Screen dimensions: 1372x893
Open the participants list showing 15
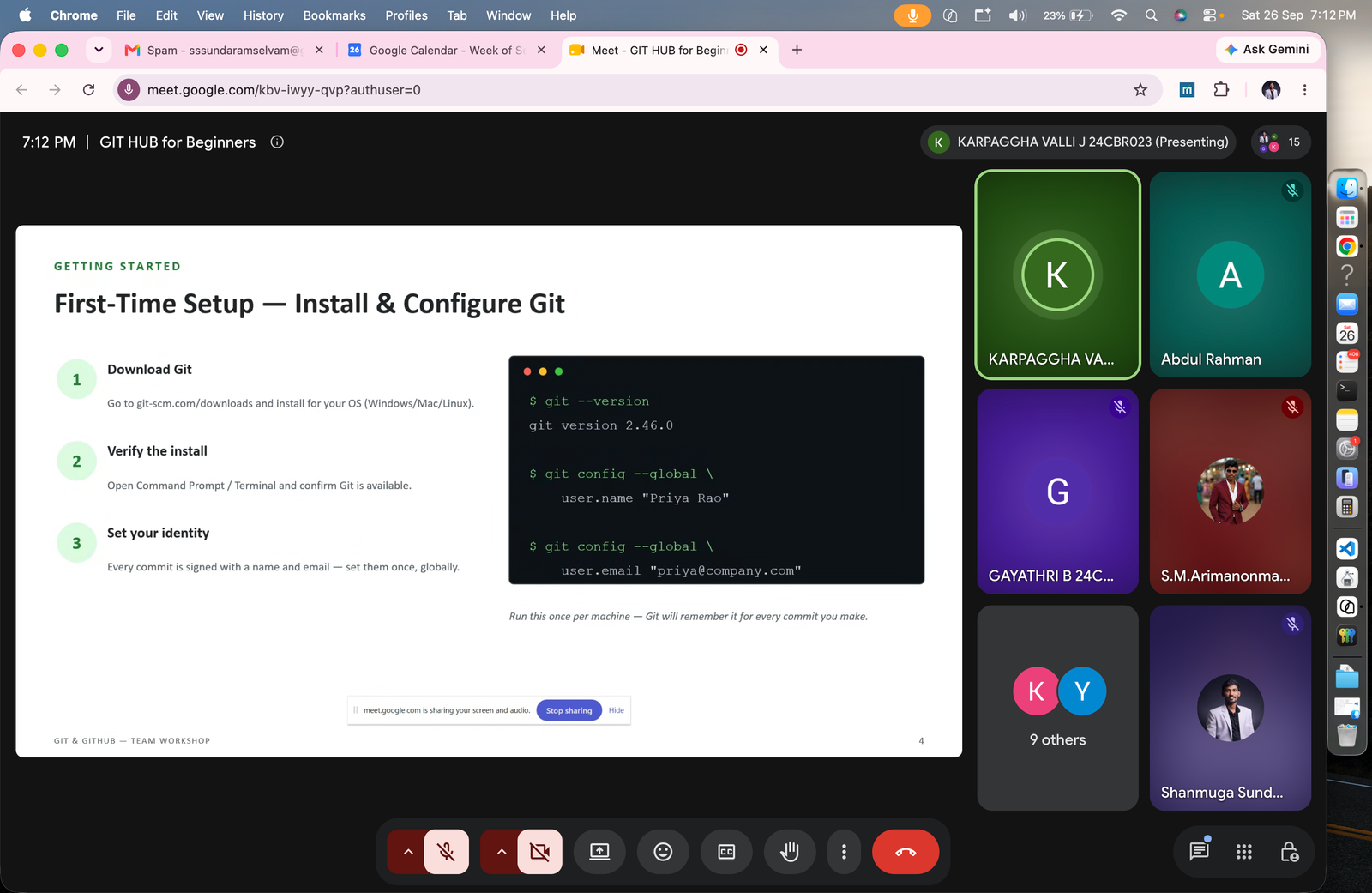[x=1281, y=142]
